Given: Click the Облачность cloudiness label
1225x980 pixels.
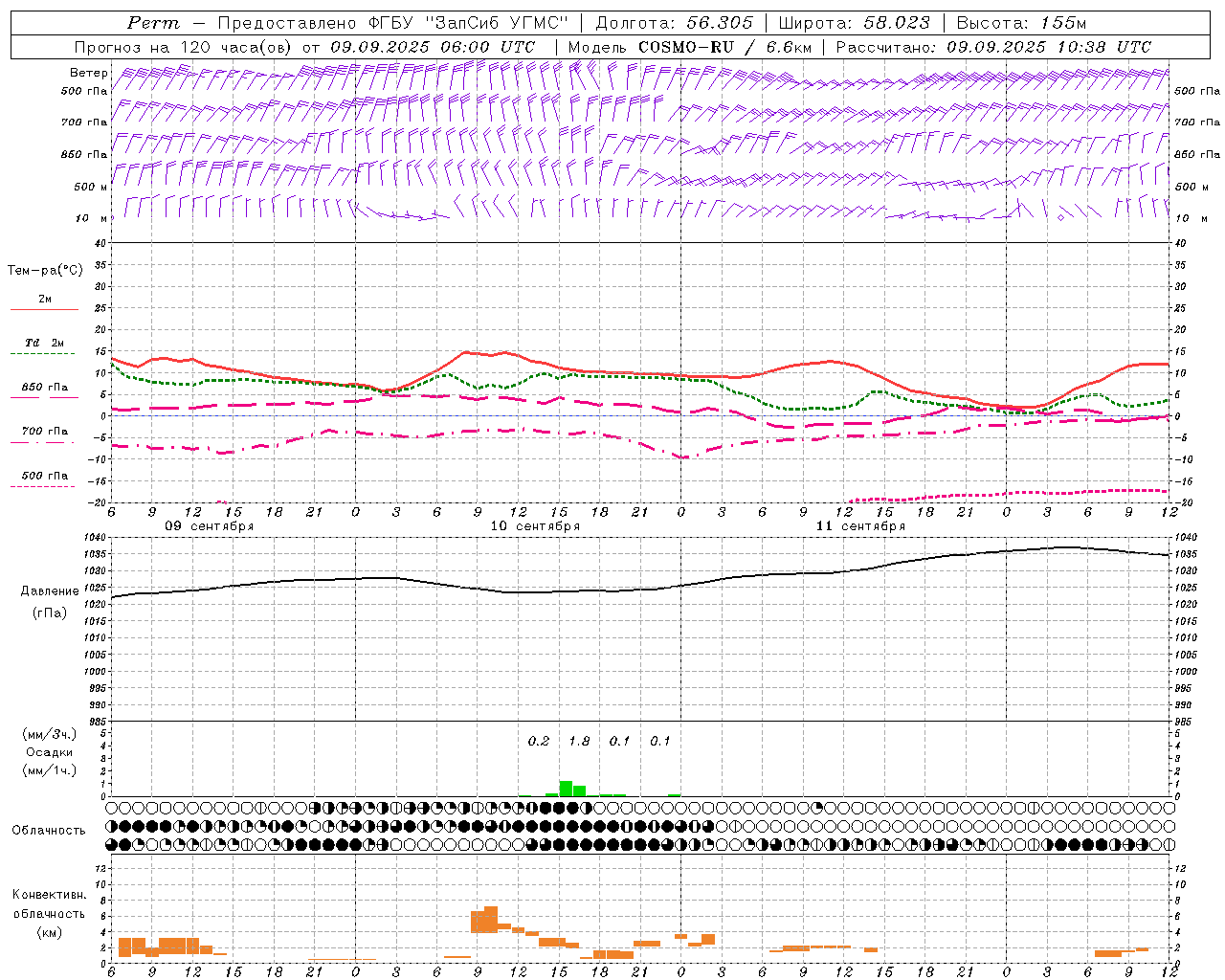Looking at the screenshot, I should 49,830.
